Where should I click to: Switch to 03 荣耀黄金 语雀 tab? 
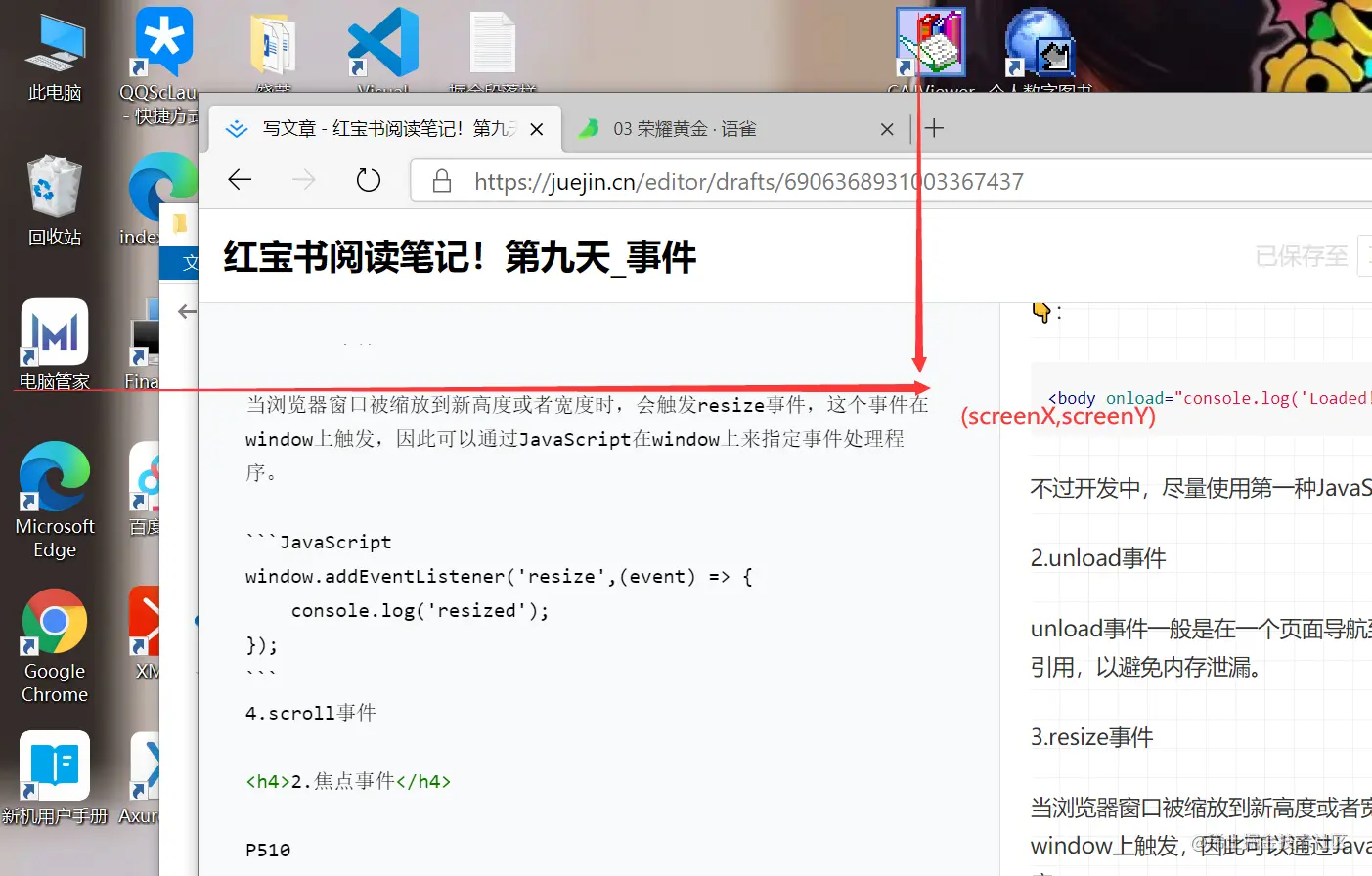tap(735, 129)
